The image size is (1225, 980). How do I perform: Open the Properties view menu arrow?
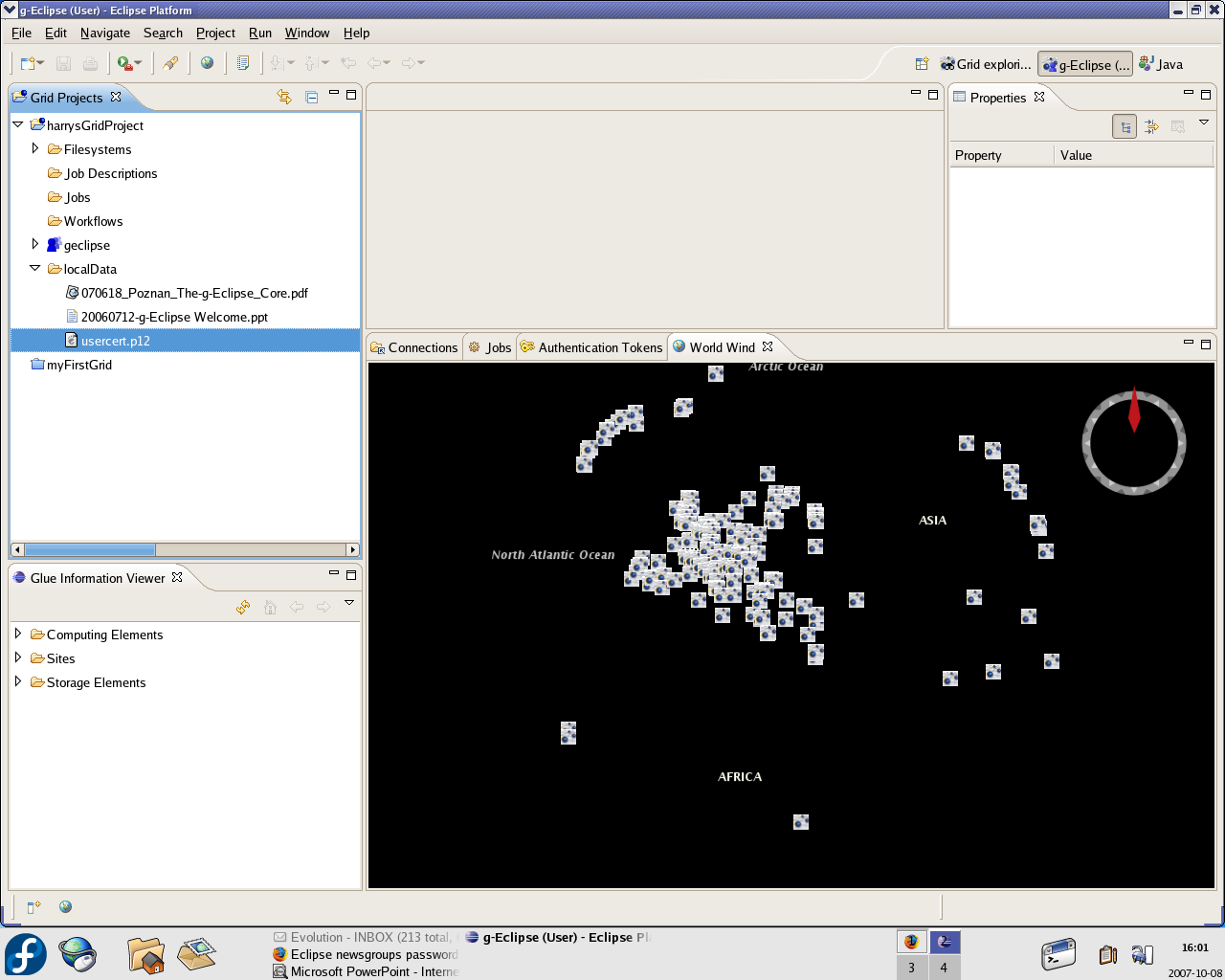pos(1204,122)
